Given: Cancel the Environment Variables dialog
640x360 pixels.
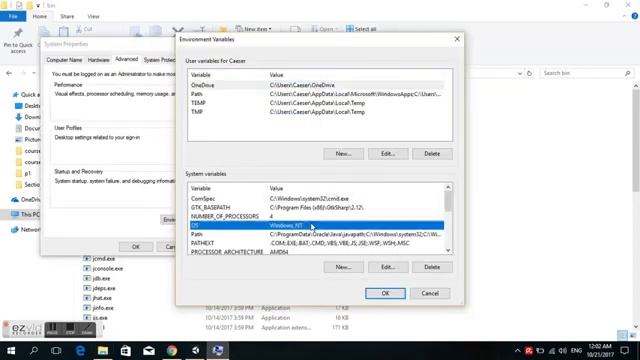Looking at the screenshot, I should tap(430, 293).
